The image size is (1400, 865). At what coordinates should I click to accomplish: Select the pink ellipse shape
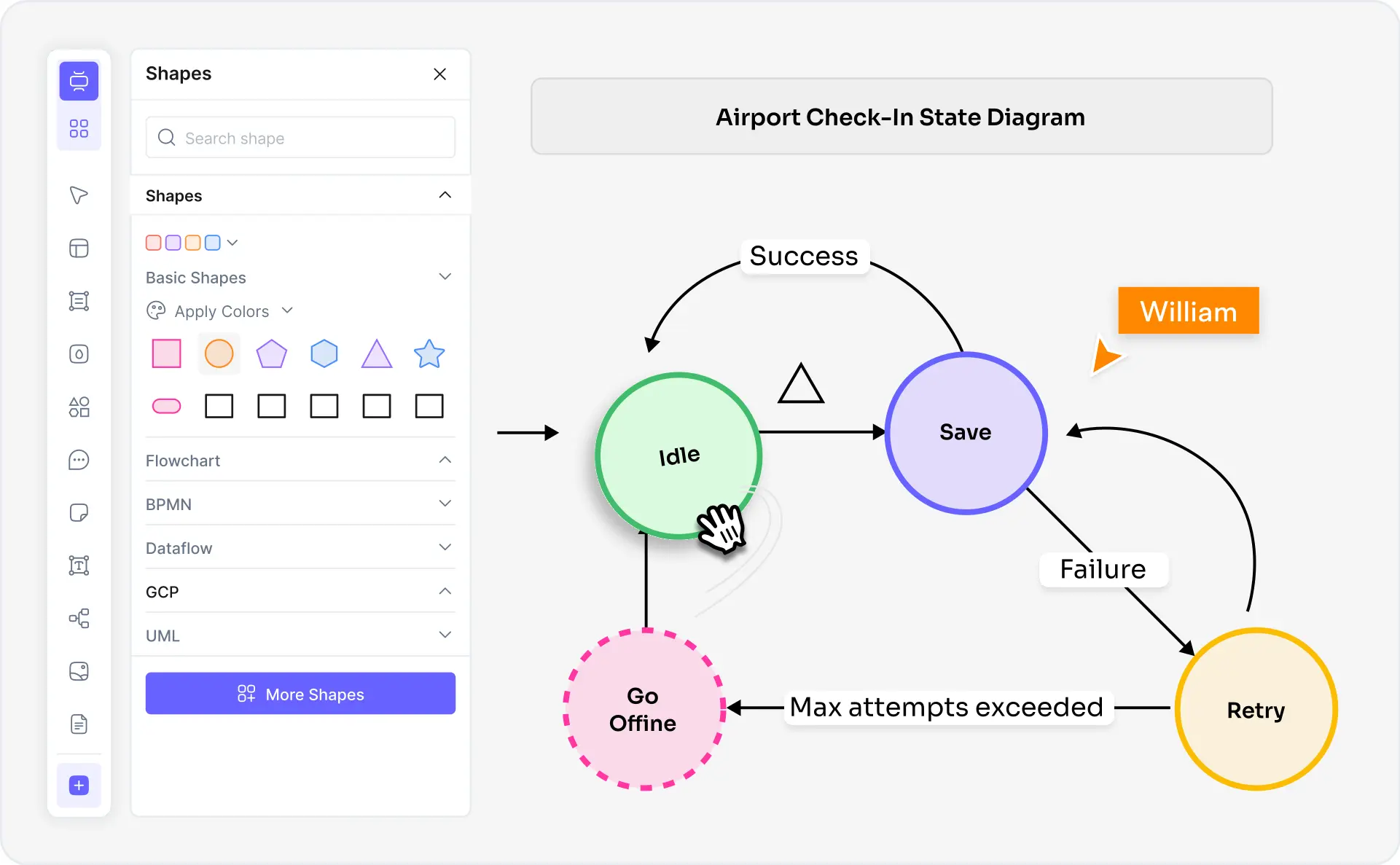166,406
